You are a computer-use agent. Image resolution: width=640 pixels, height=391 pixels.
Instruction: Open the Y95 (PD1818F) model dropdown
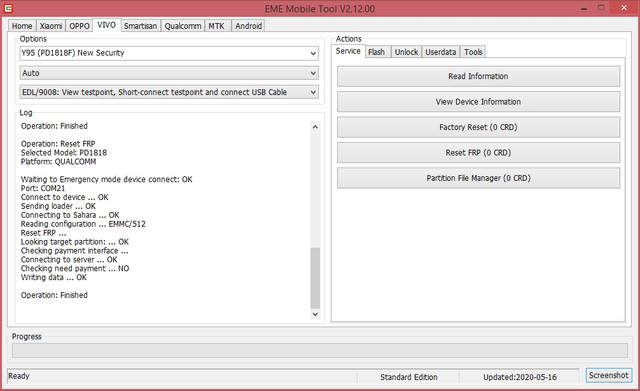[169, 53]
